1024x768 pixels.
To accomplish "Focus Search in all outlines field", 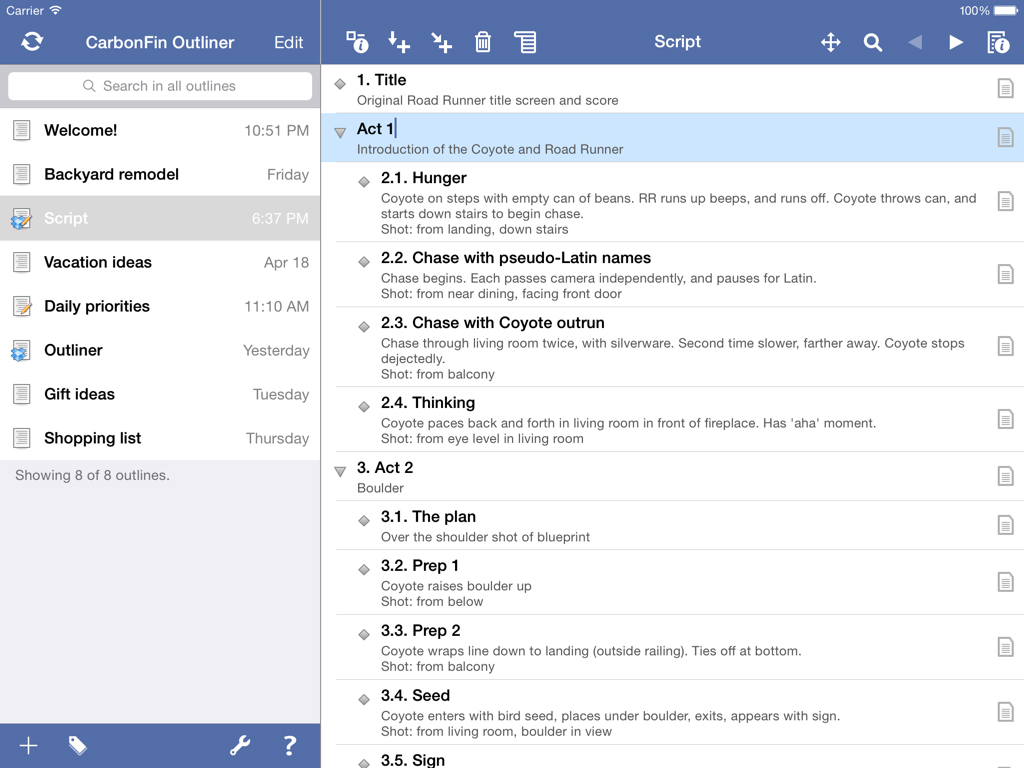I will tap(160, 86).
